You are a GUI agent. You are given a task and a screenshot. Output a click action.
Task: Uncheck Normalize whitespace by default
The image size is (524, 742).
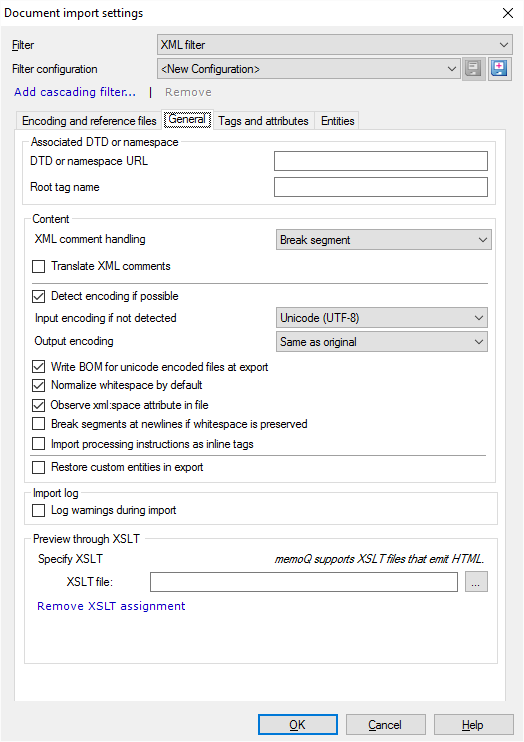tap(38, 385)
